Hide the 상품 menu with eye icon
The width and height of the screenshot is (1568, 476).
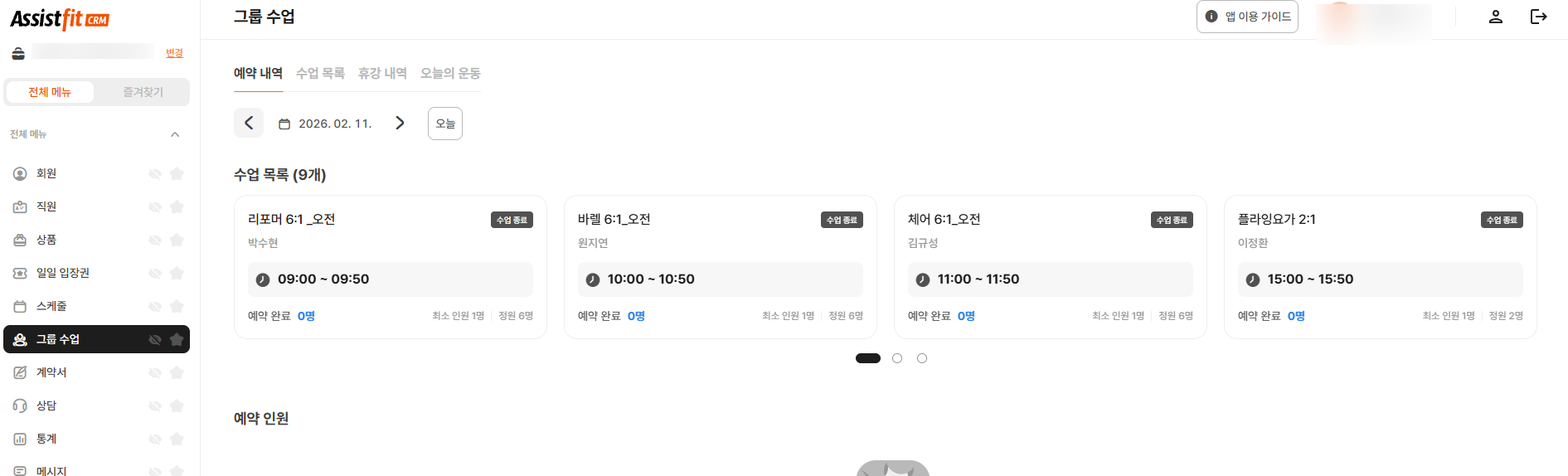click(x=155, y=240)
